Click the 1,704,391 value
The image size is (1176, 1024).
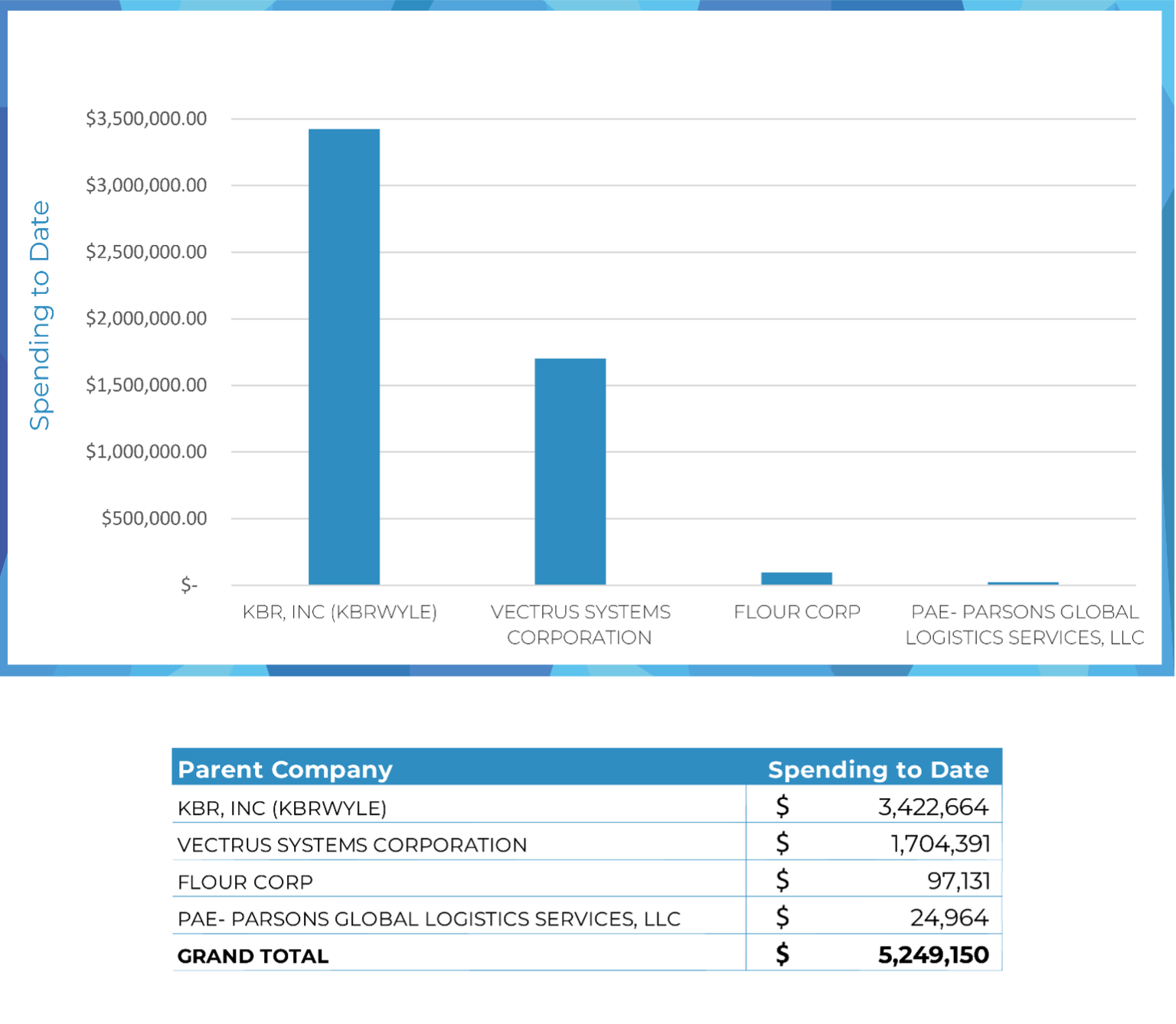[940, 843]
